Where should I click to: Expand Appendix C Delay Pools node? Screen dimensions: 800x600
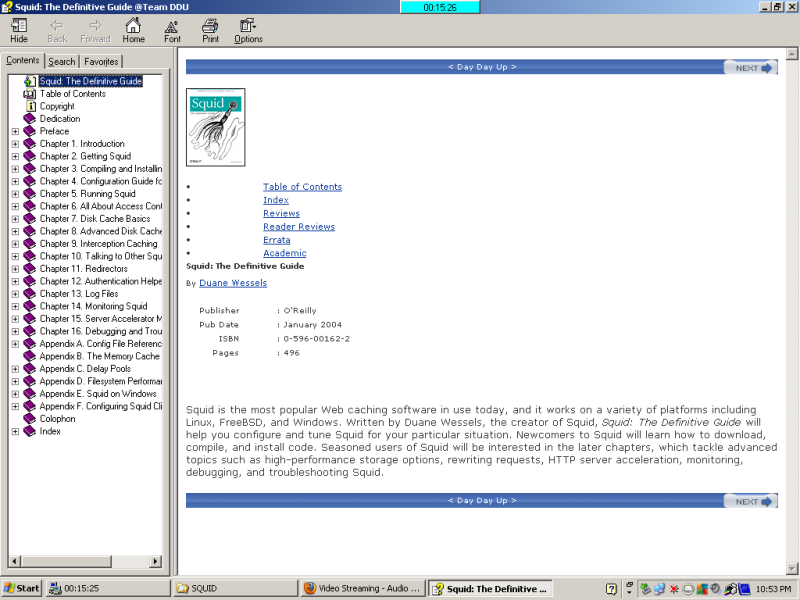(15, 369)
